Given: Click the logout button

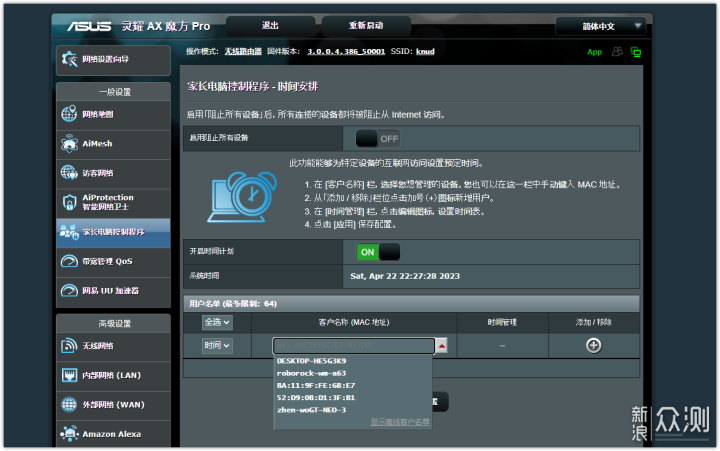Looking at the screenshot, I should coord(270,26).
